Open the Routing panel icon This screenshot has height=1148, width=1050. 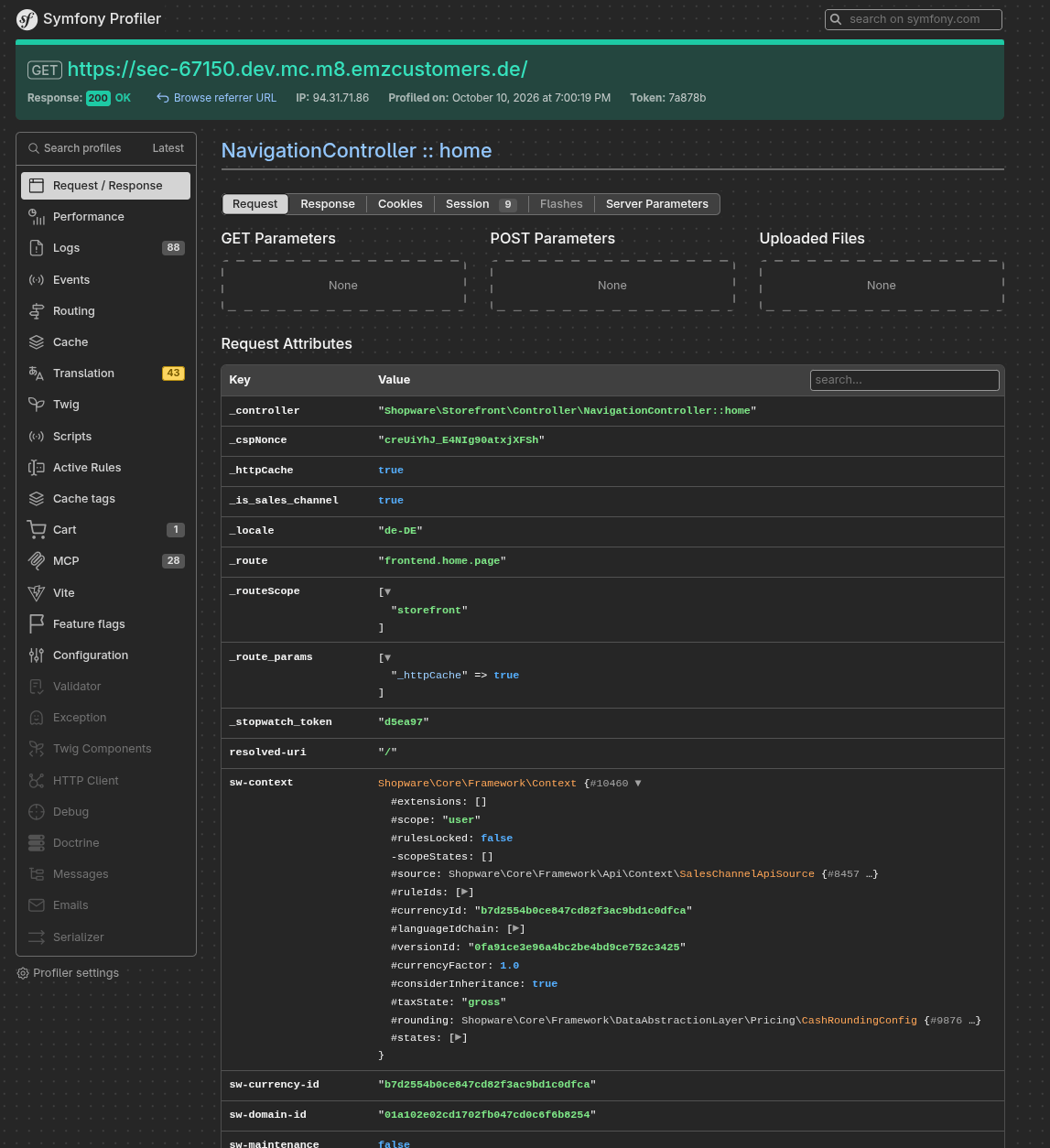point(37,311)
